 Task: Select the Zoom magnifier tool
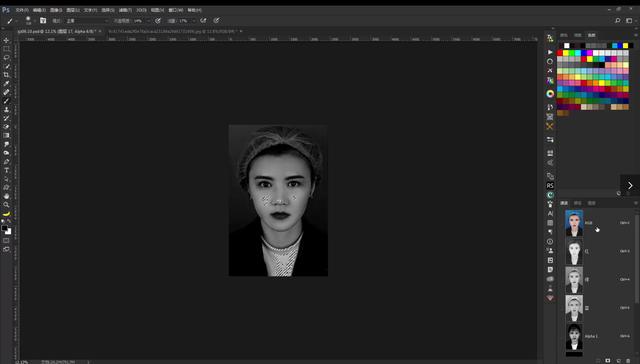point(6,205)
